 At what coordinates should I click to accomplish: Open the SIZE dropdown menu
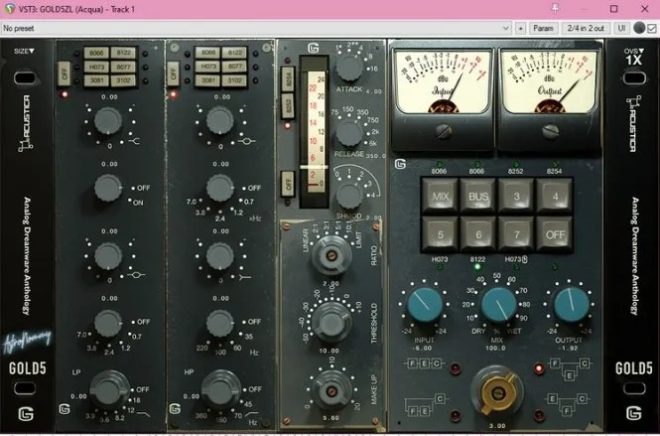tap(24, 51)
